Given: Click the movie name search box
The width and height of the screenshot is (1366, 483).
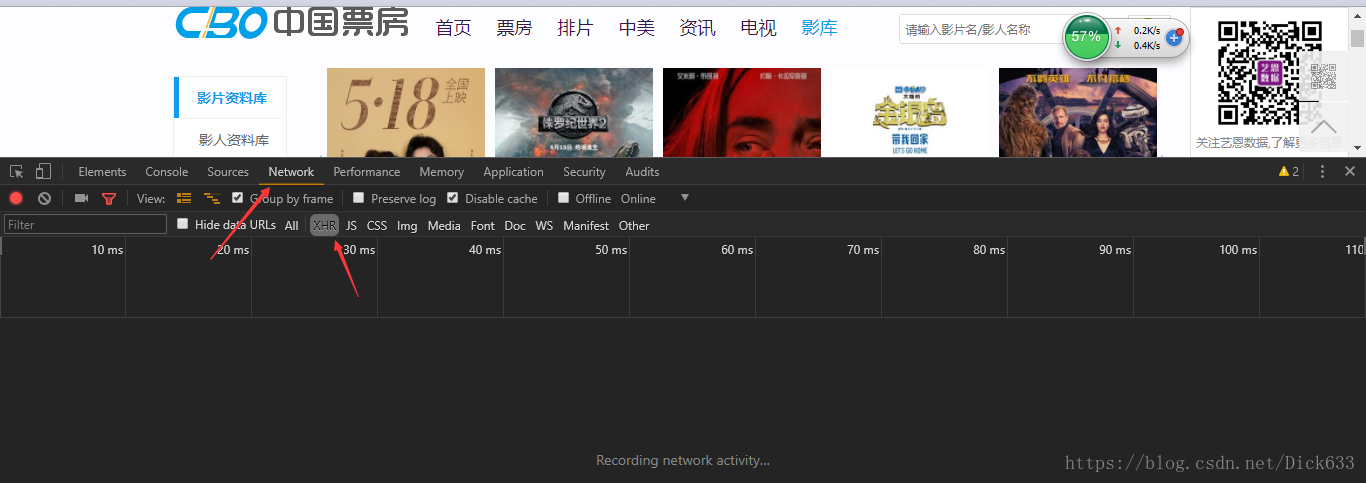Looking at the screenshot, I should click(x=981, y=30).
